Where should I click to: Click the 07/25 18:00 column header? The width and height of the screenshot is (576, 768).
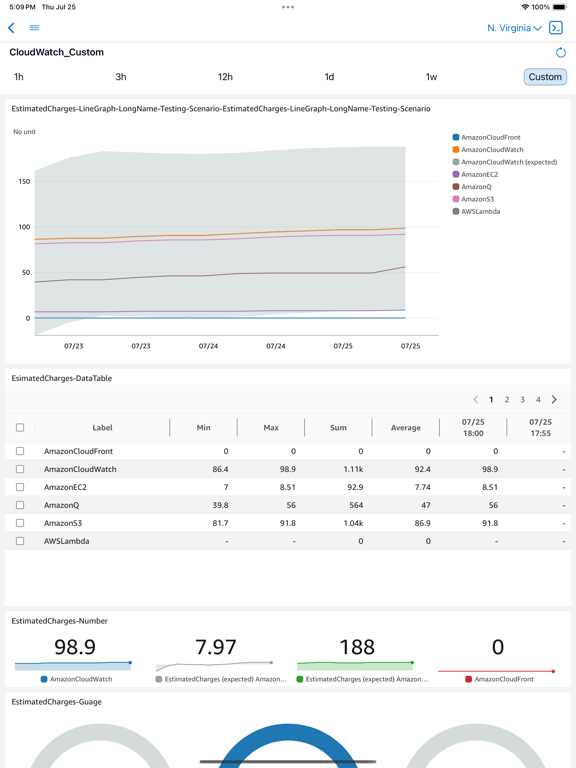(473, 428)
